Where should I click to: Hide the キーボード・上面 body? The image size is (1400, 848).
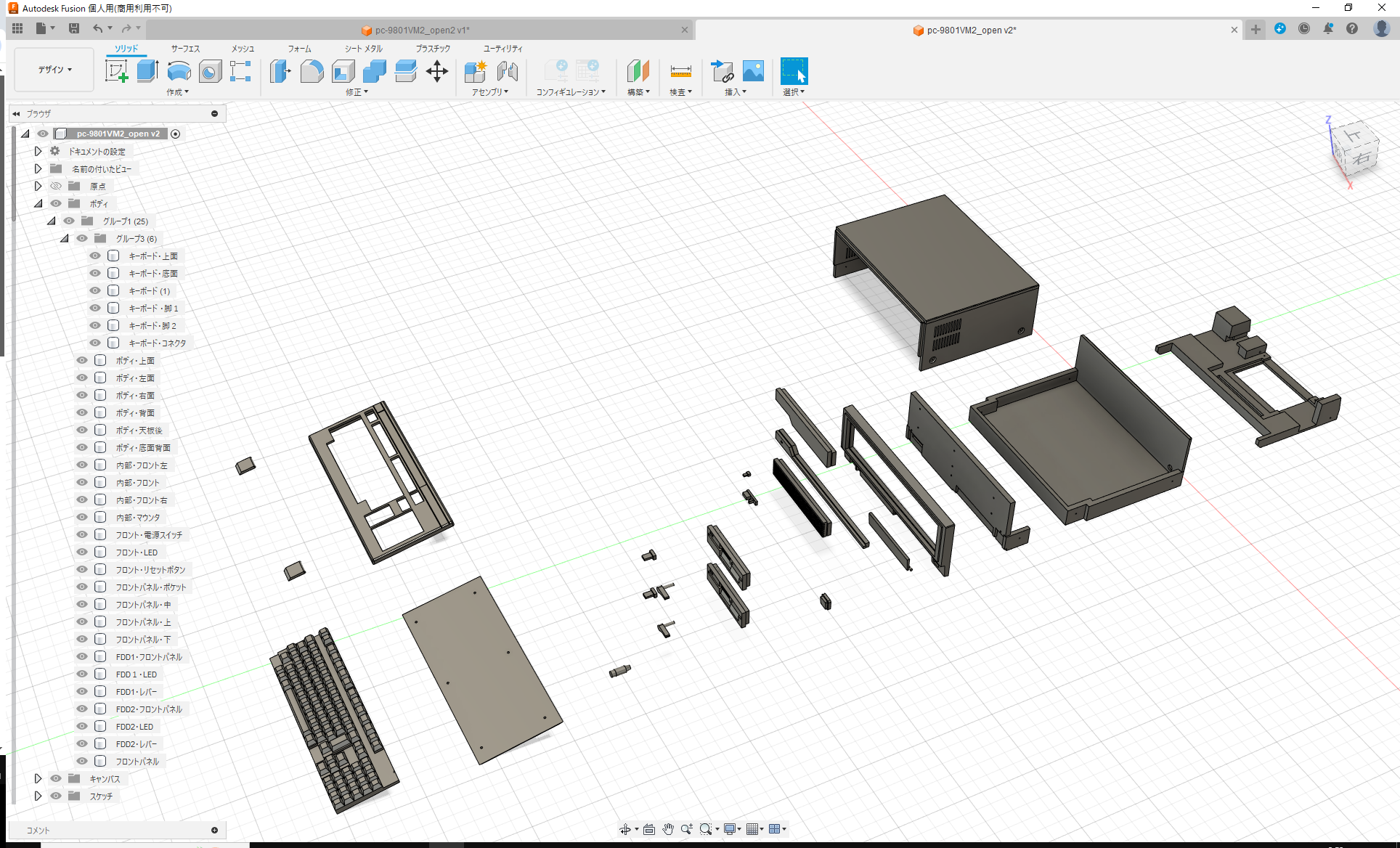[94, 256]
